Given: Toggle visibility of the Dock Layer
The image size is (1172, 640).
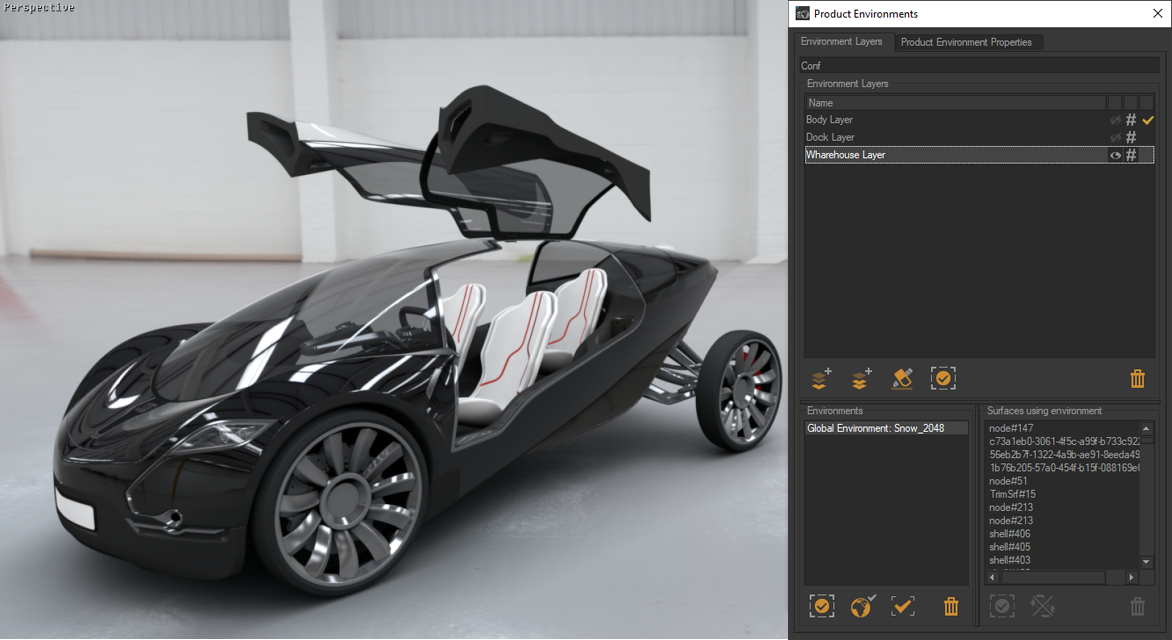Looking at the screenshot, I should point(1115,137).
